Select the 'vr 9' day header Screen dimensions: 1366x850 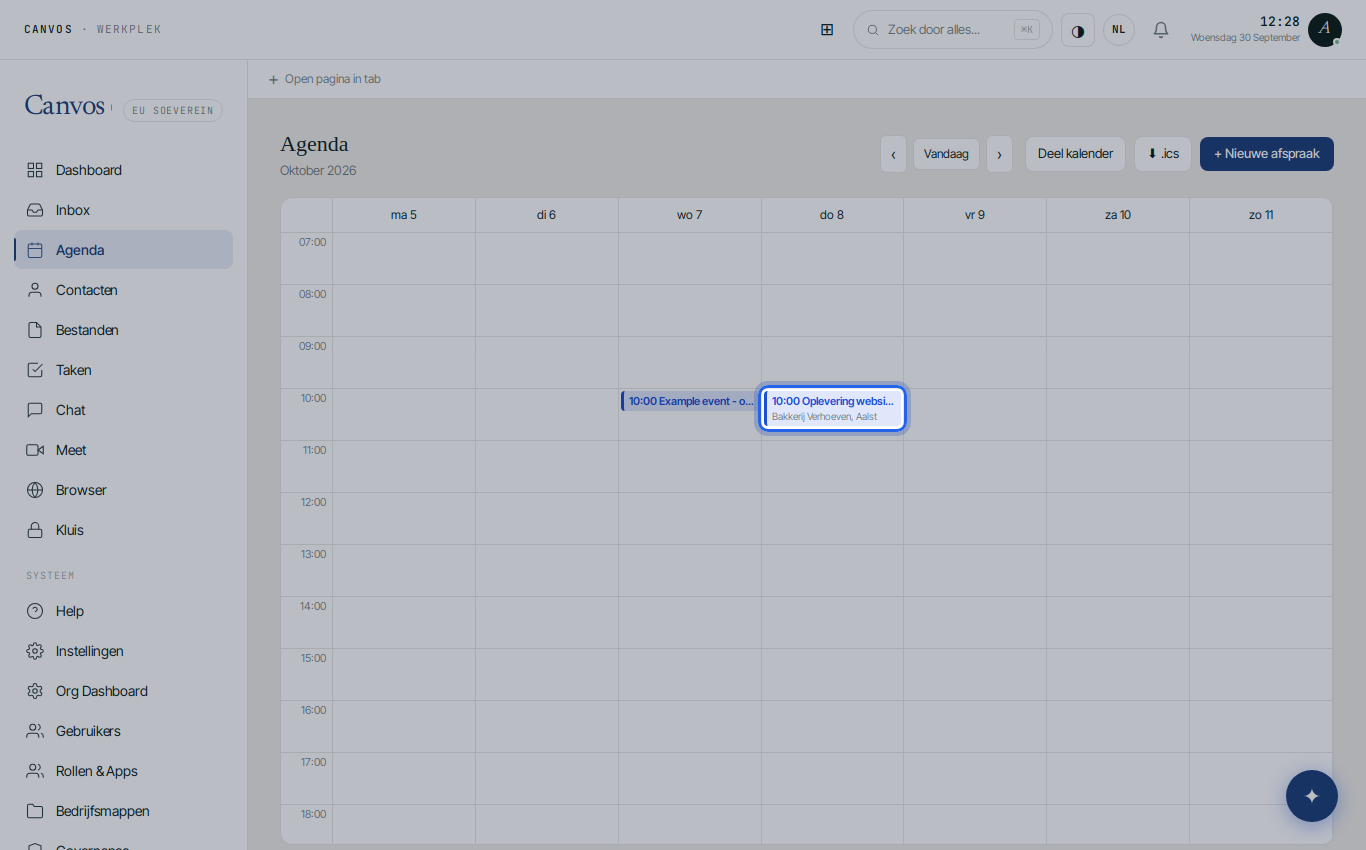[x=975, y=215]
